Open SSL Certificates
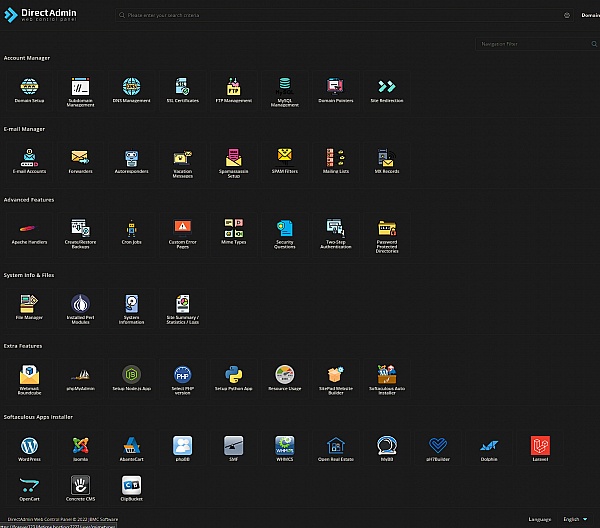600x528 pixels. click(183, 91)
